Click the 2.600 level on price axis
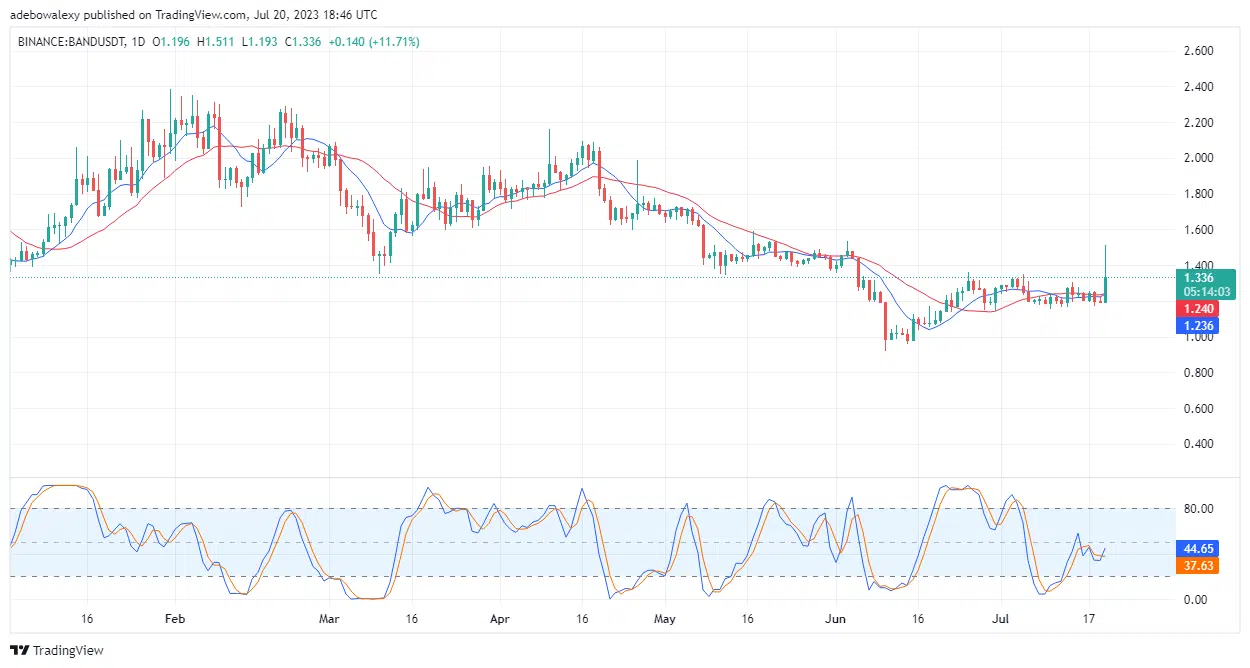 [x=1198, y=51]
